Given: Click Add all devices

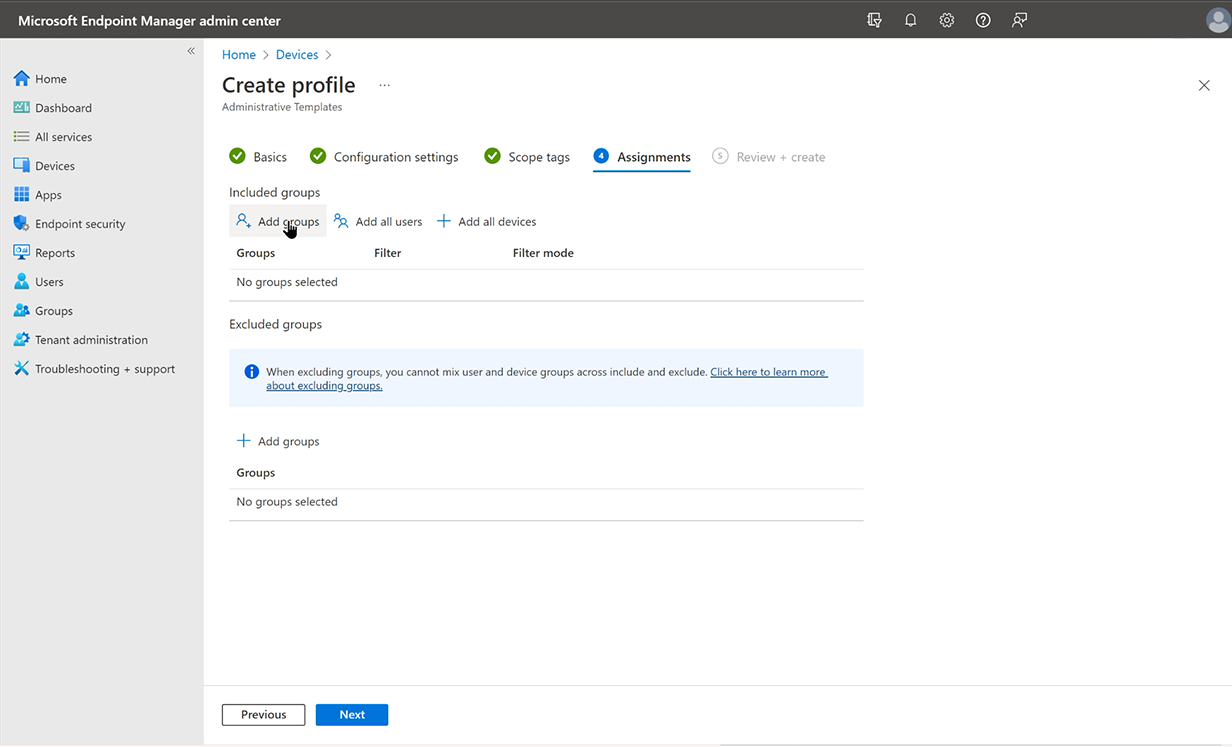Looking at the screenshot, I should click(x=487, y=222).
